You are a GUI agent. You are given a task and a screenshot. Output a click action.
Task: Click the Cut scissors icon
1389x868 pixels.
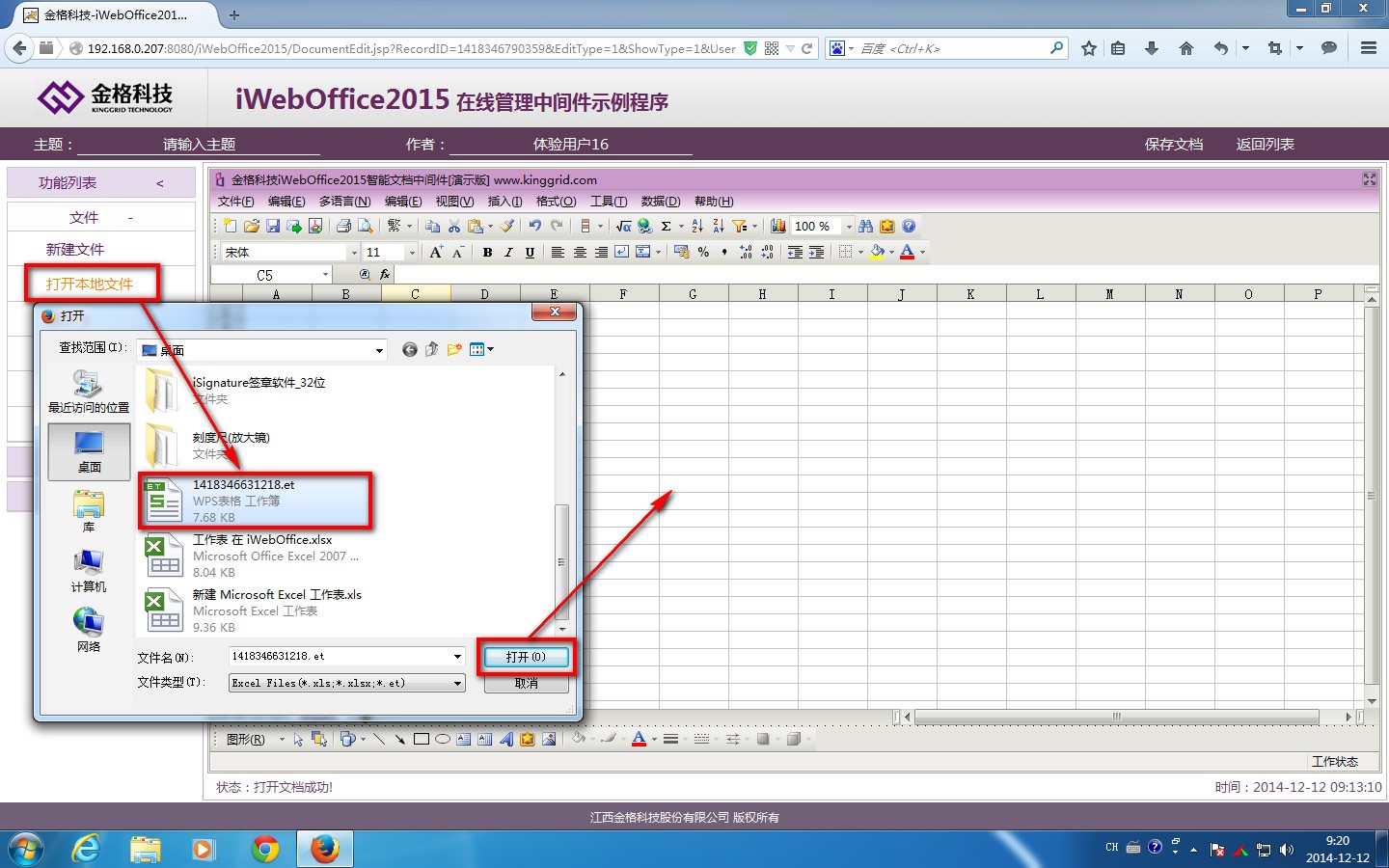(x=453, y=226)
